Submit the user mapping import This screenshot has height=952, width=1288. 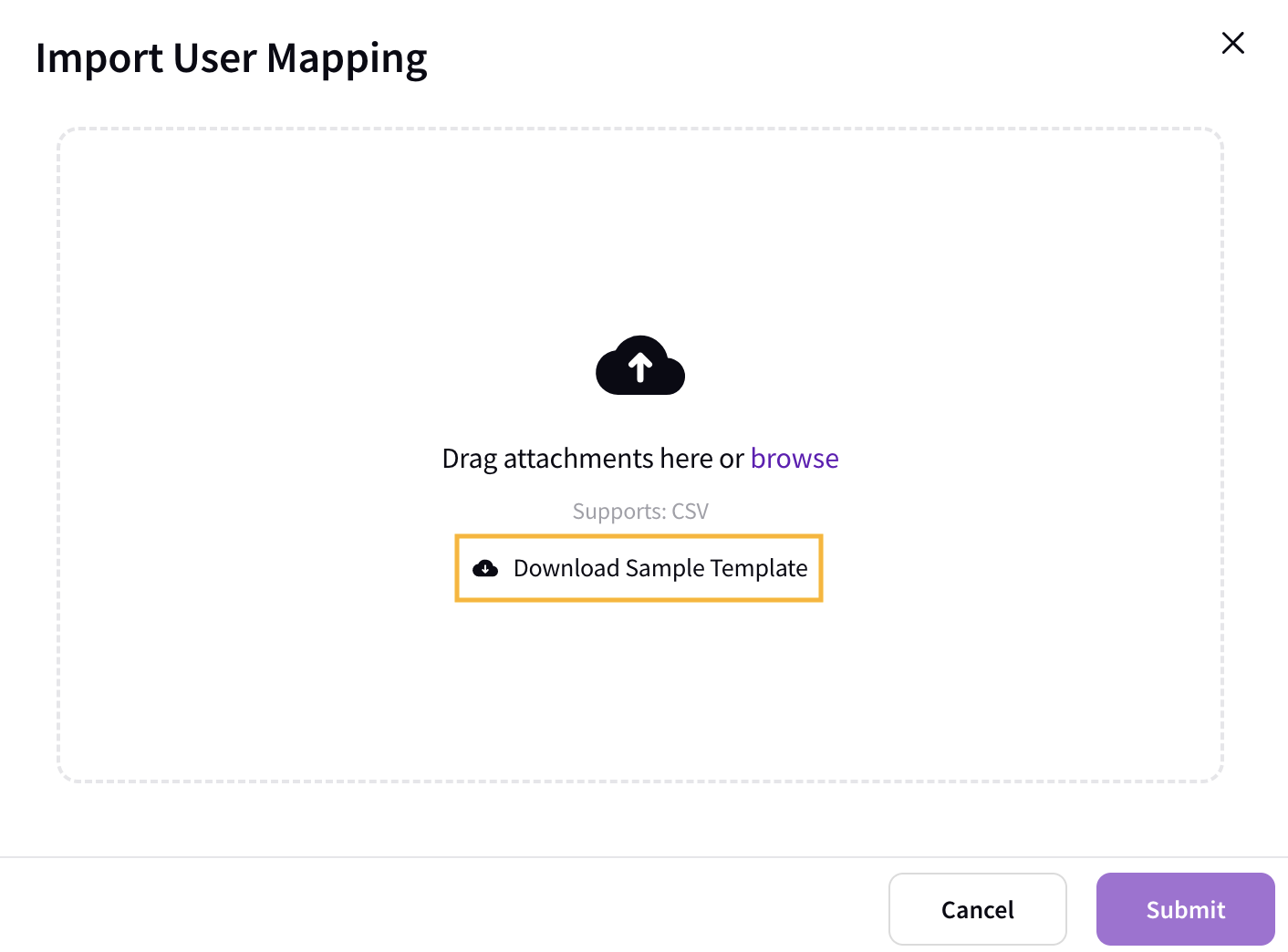pos(1186,909)
